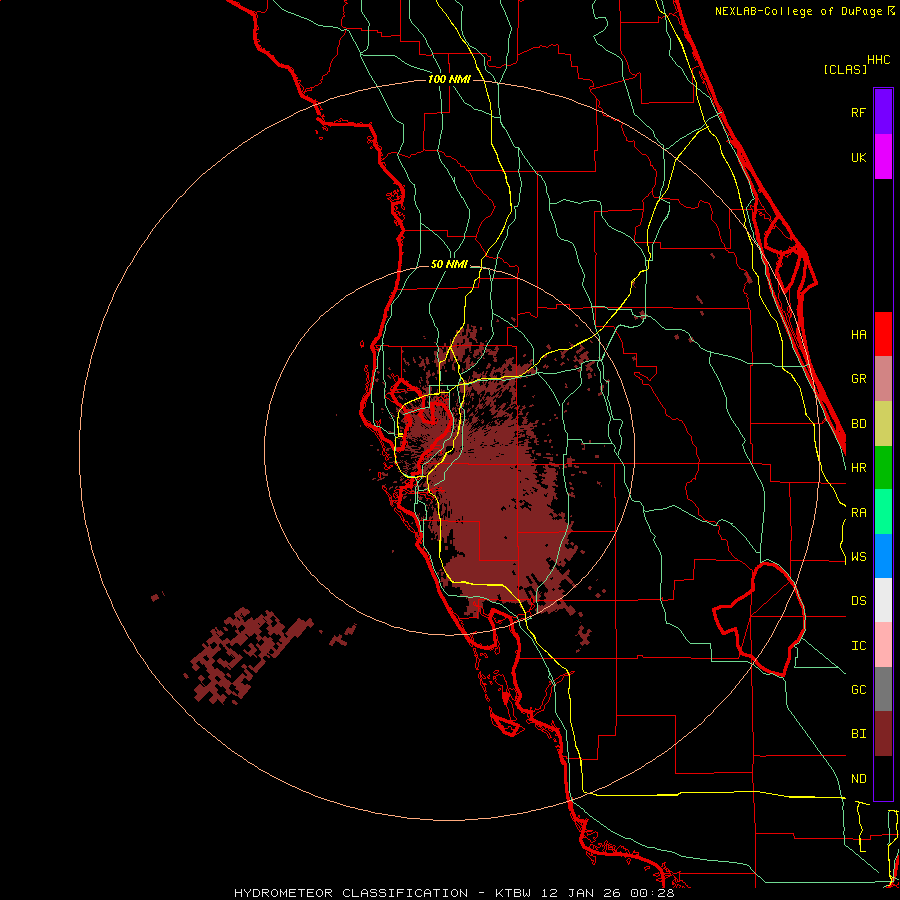Image resolution: width=900 pixels, height=900 pixels.
Task: Click the DS legend label
Action: tap(859, 601)
